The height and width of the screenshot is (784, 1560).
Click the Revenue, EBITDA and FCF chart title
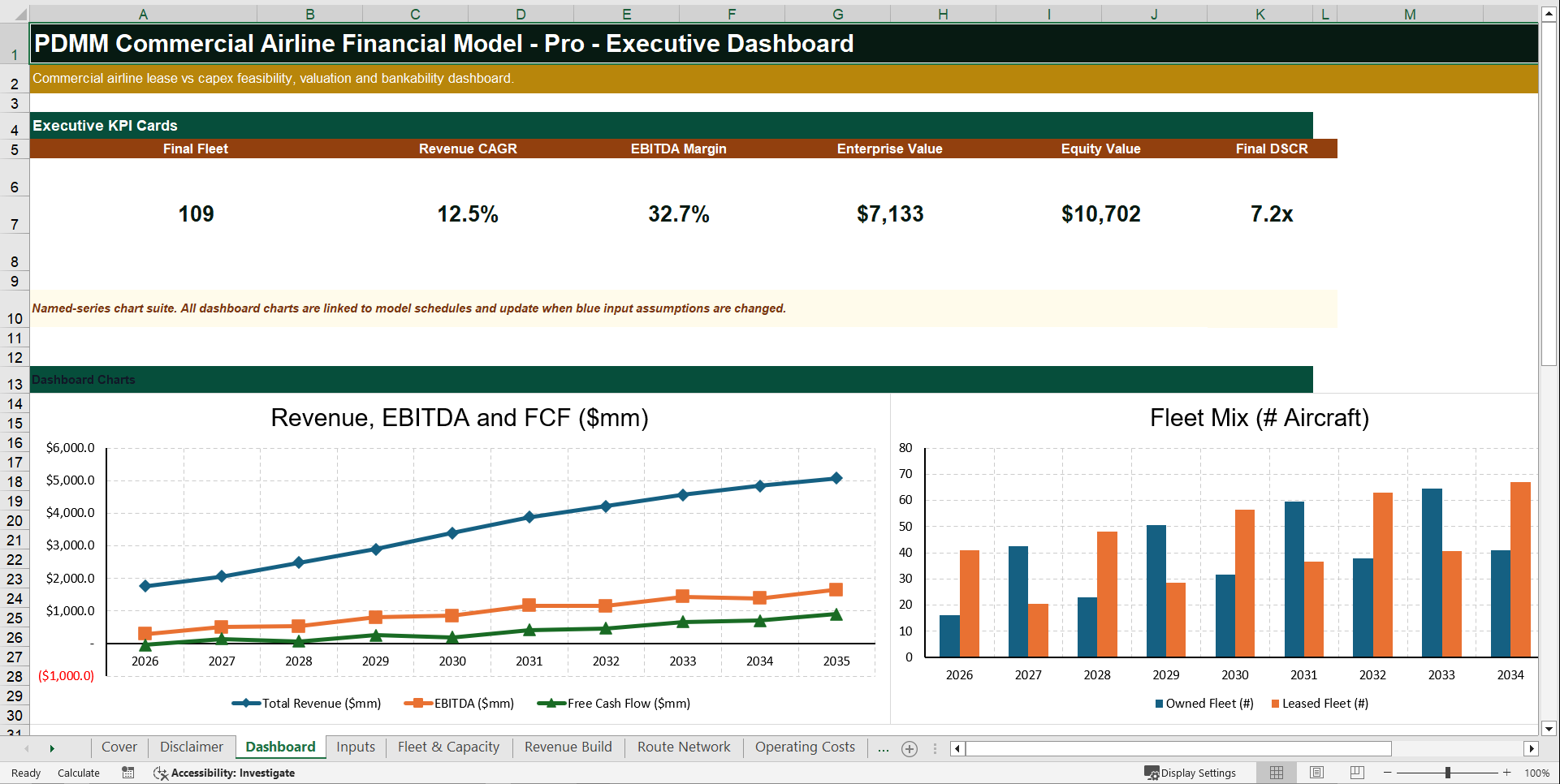(460, 418)
